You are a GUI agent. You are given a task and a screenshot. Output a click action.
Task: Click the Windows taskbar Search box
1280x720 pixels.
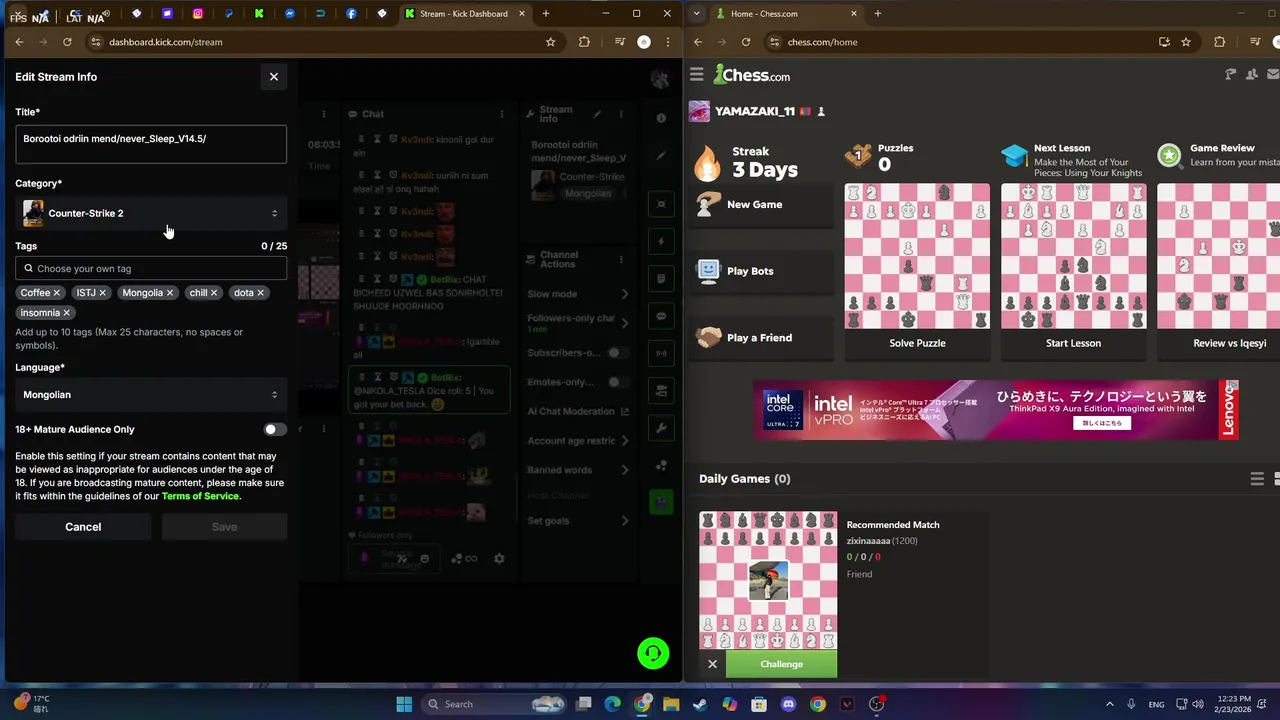(x=495, y=704)
